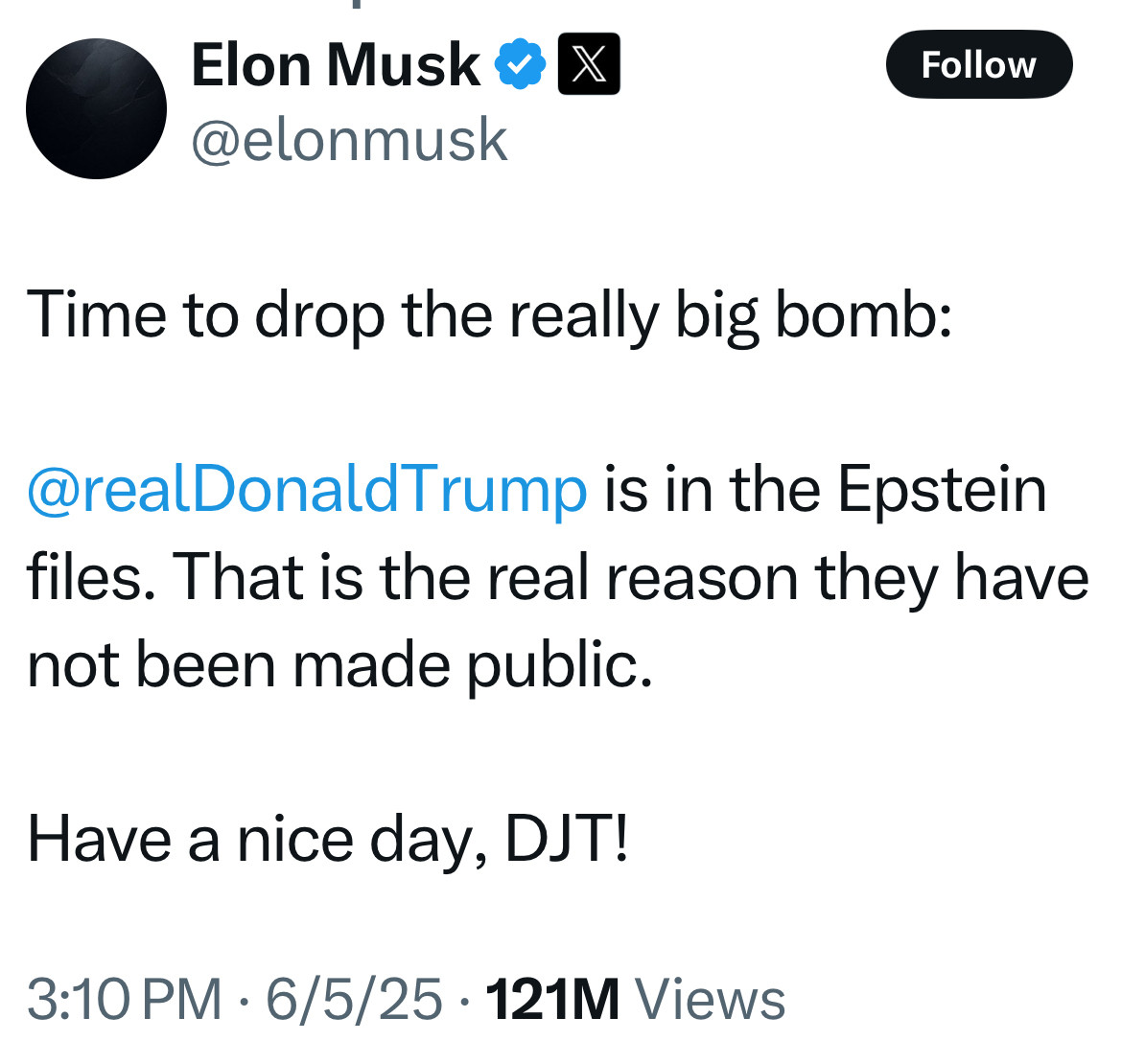Open the @realDonaldTrump mention
Viewport: 1122px width, 1064px height.
[307, 491]
